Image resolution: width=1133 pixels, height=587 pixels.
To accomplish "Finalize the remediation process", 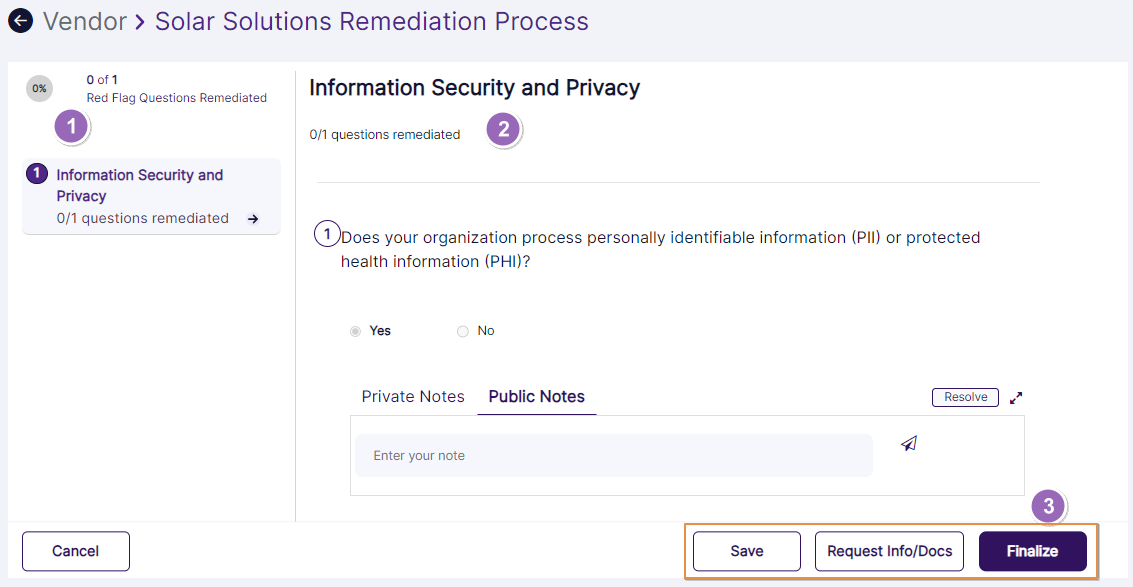I will pos(1032,551).
